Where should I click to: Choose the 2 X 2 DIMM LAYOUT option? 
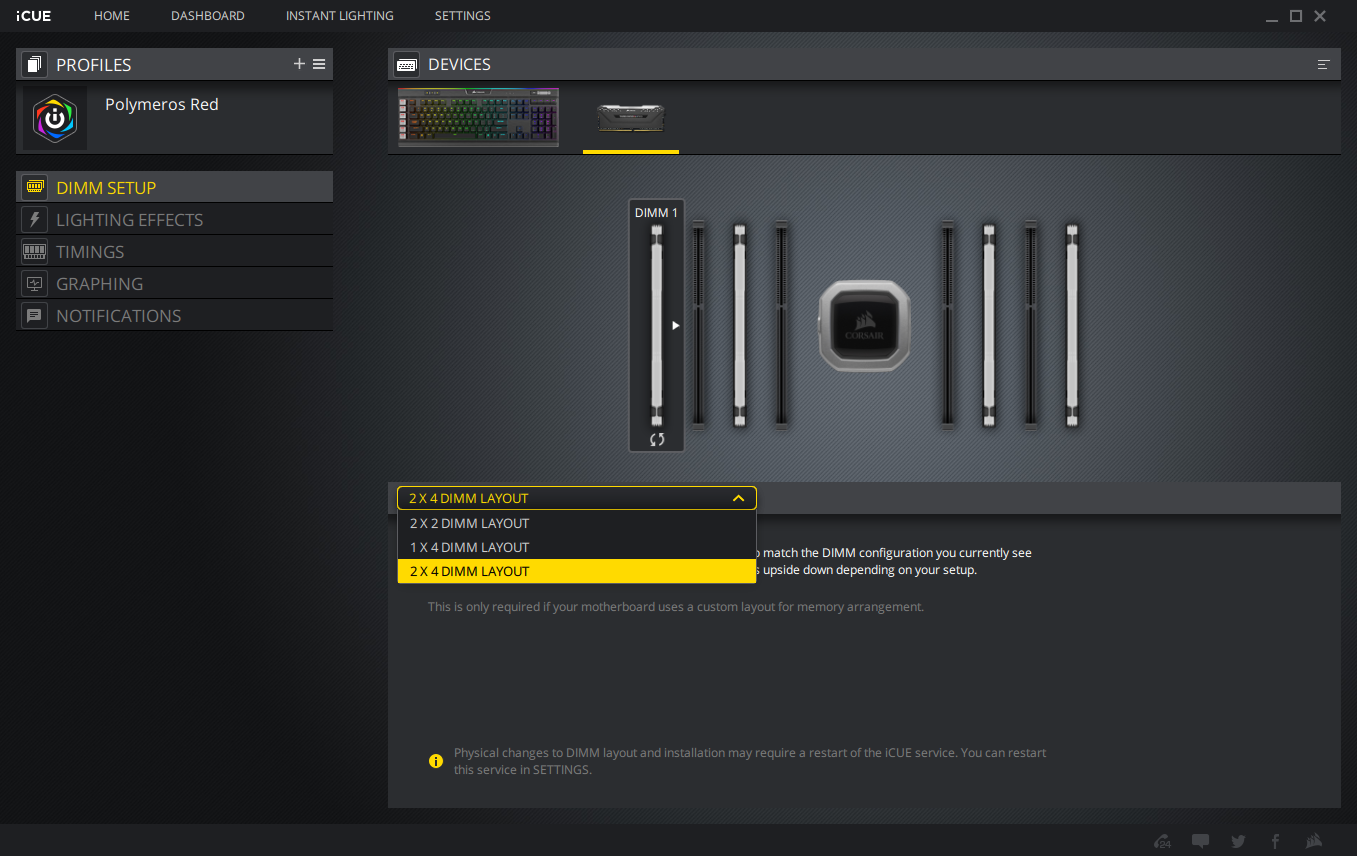(x=577, y=523)
